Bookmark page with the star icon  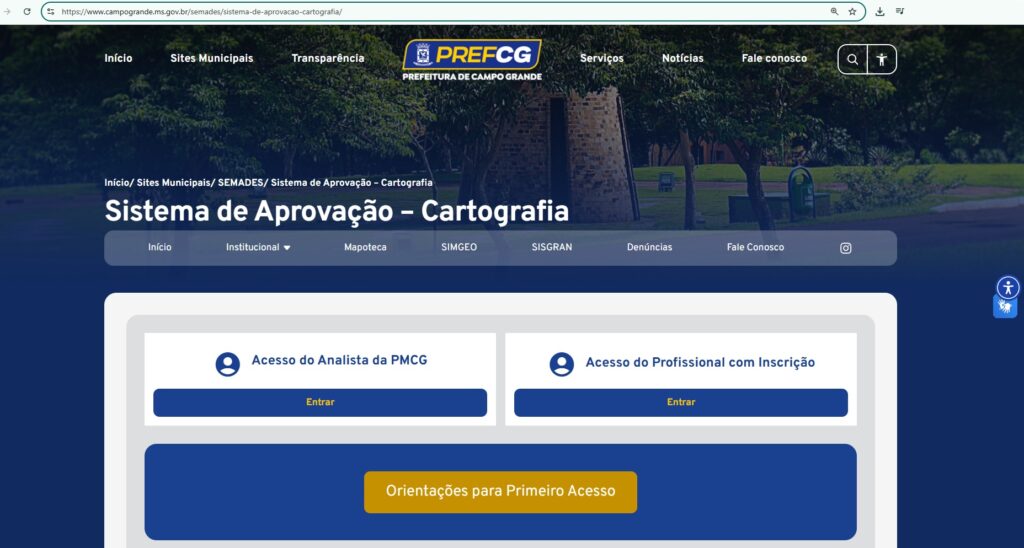(852, 12)
